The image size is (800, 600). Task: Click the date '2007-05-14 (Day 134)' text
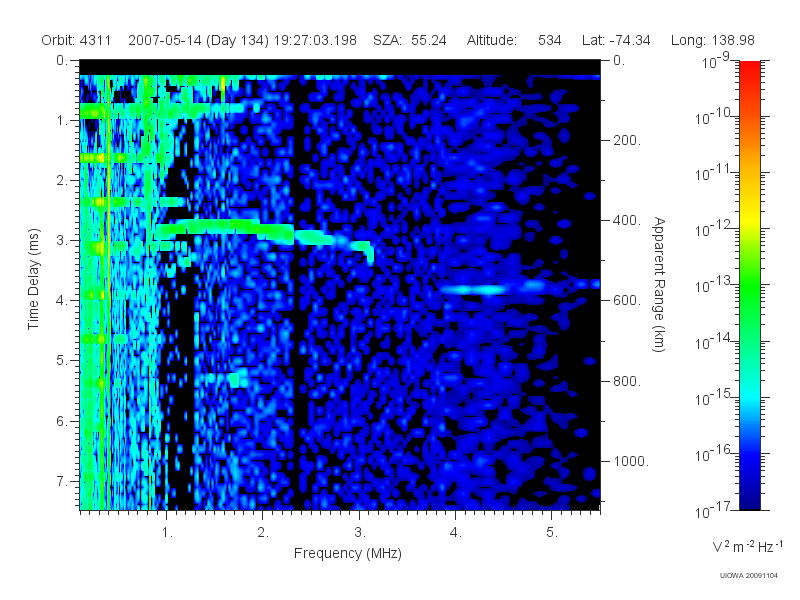click(198, 40)
